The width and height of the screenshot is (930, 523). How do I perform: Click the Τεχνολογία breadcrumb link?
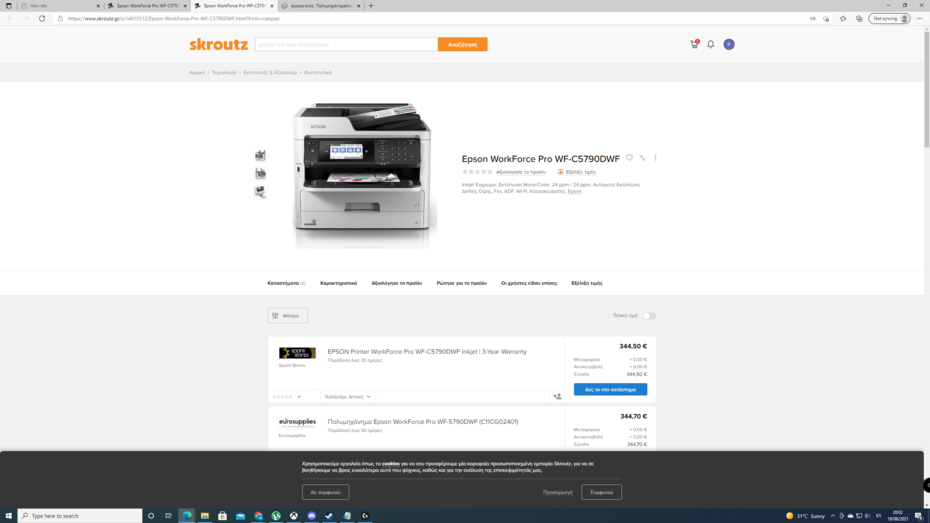point(224,72)
